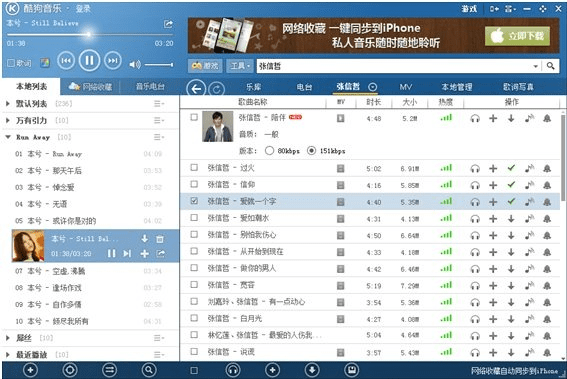Share the current song Still Believe
Screen dimensions: 567x379
[168, 24]
